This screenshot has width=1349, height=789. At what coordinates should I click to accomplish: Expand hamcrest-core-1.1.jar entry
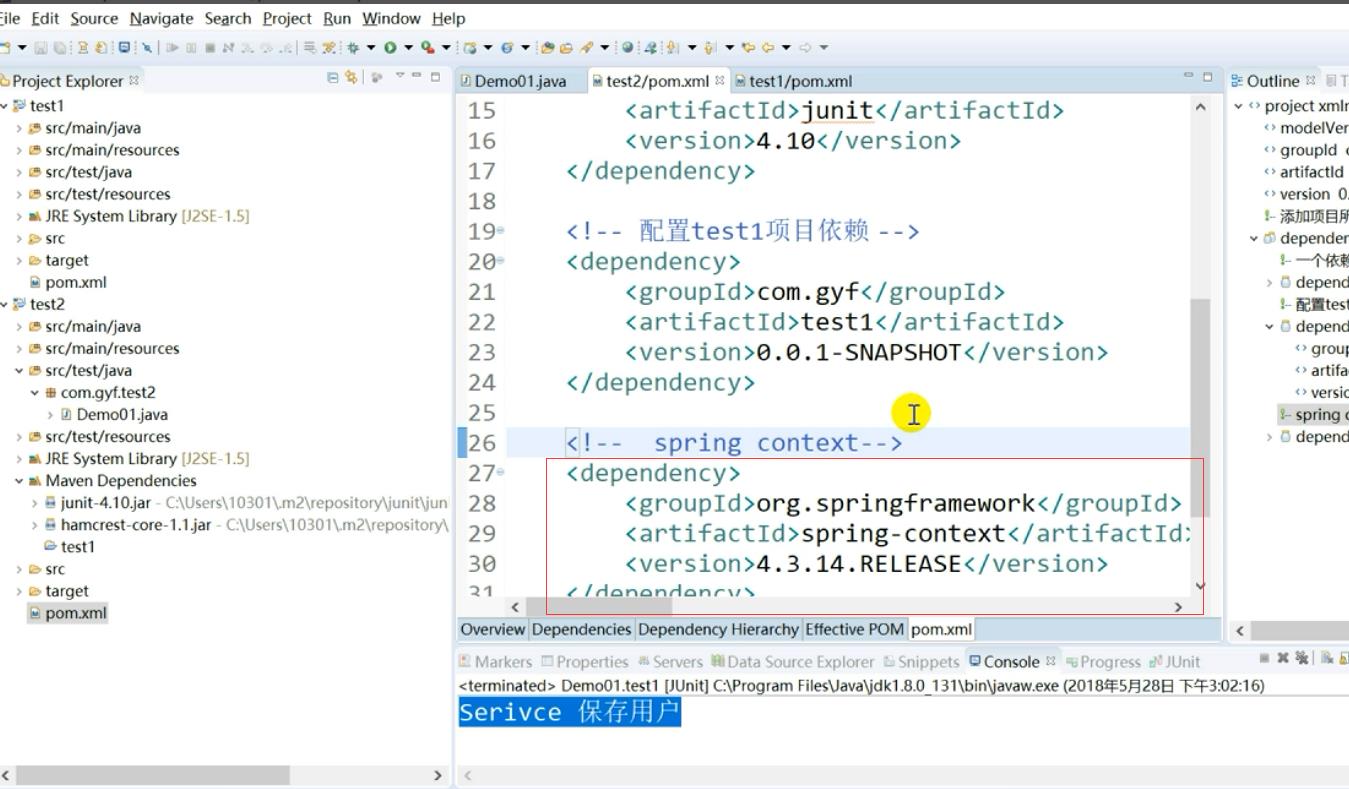(x=35, y=525)
